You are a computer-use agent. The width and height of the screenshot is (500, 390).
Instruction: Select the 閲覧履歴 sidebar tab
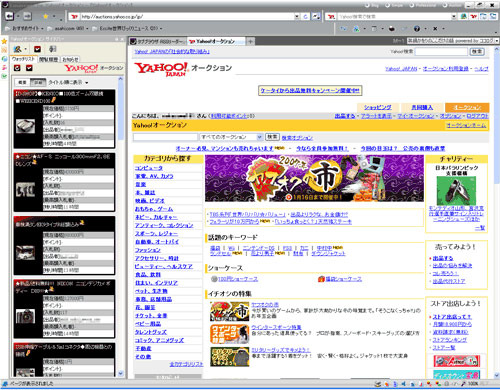[x=49, y=59]
